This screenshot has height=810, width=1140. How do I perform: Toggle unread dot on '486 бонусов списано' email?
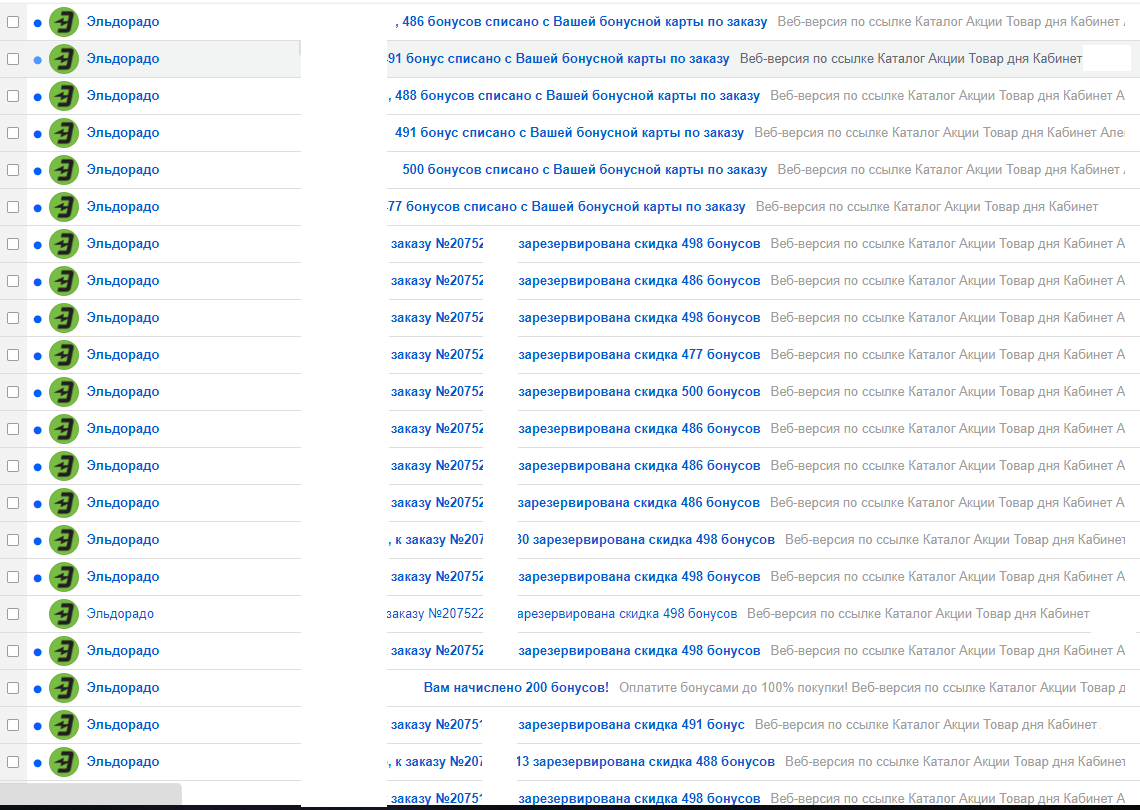(x=38, y=23)
